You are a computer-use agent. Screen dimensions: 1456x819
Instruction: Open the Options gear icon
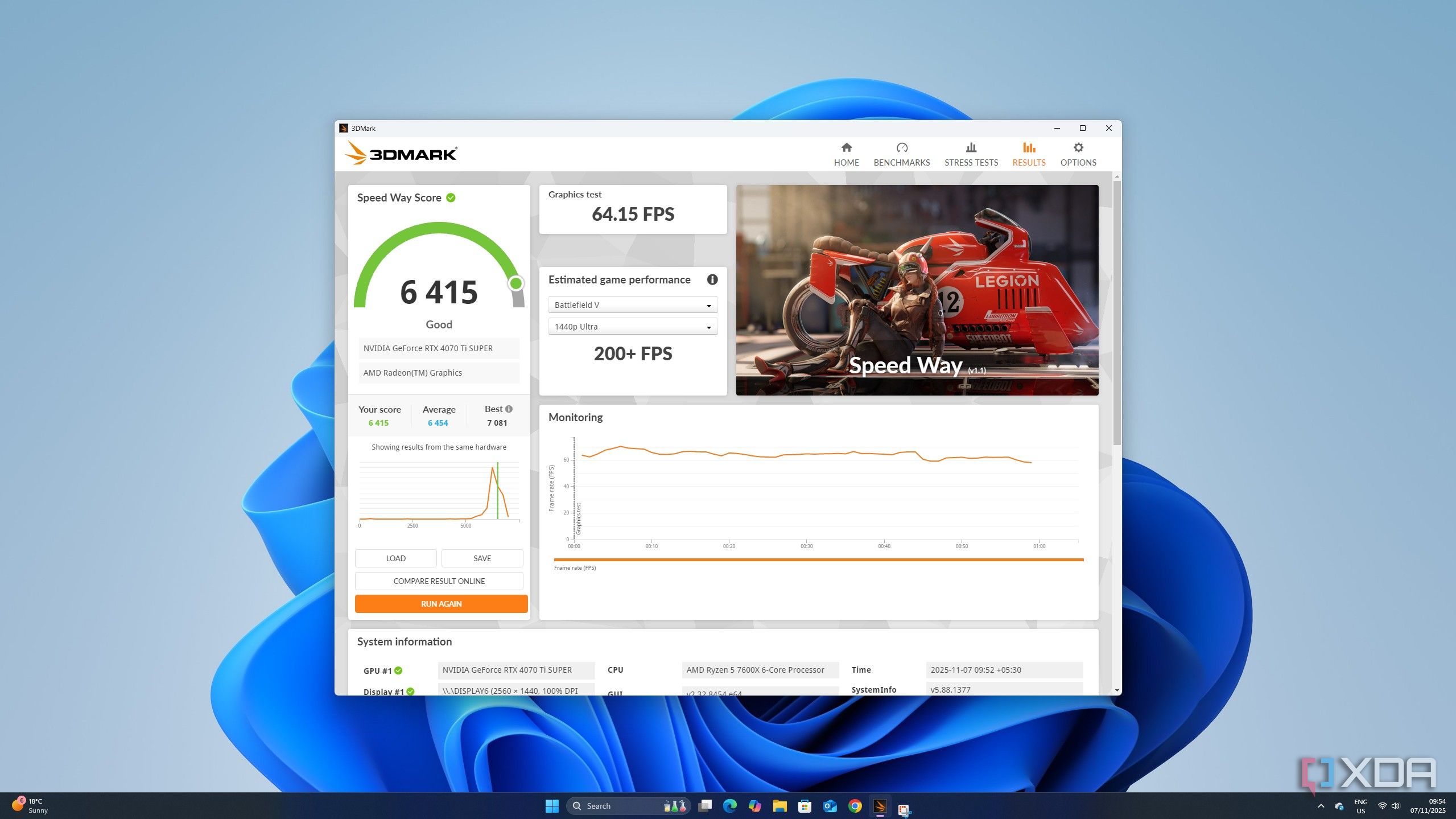pos(1078,148)
